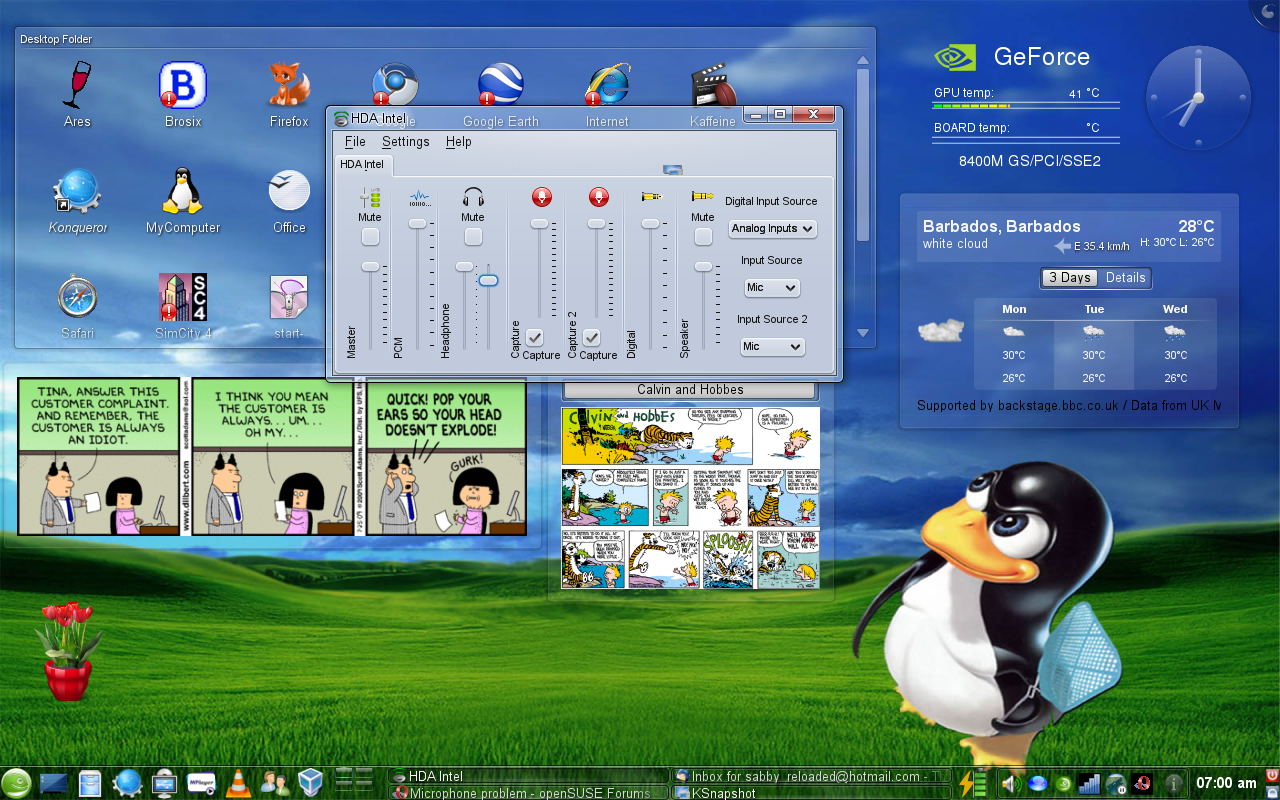1280x800 pixels.
Task: Uncheck the Capture checkbox under Capture channel
Action: 535,338
